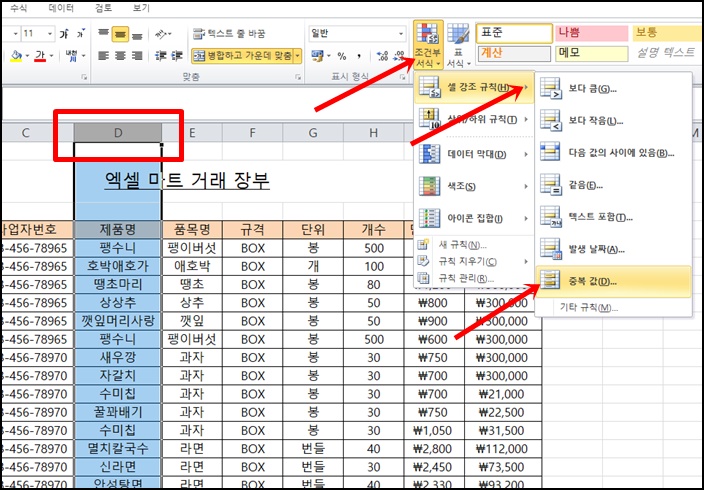Click 기타 규칙(M) more rules
This screenshot has width=704, height=490.
click(613, 308)
